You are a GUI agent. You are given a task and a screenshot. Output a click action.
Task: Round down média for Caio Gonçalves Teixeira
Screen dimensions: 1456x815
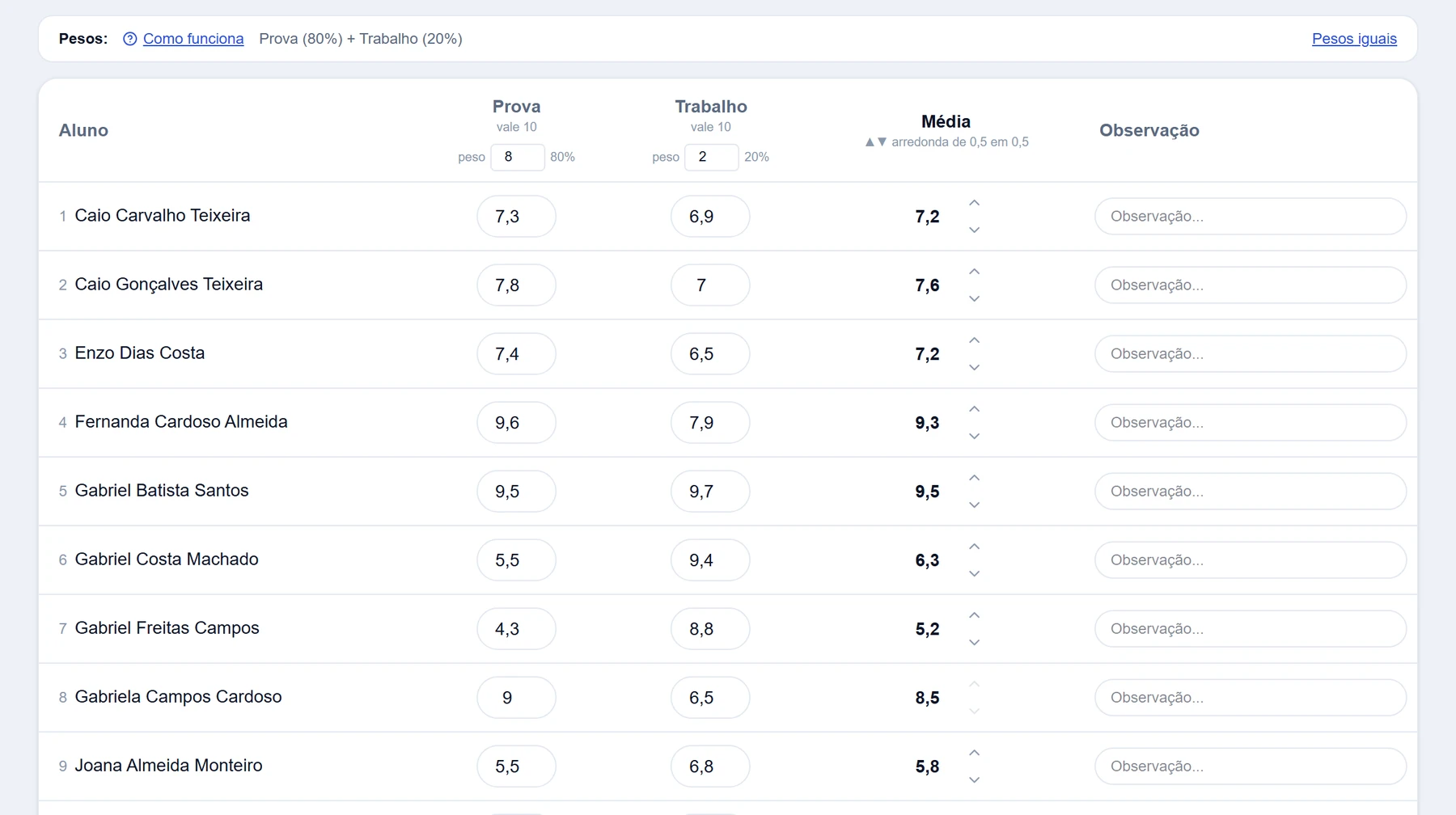[975, 298]
